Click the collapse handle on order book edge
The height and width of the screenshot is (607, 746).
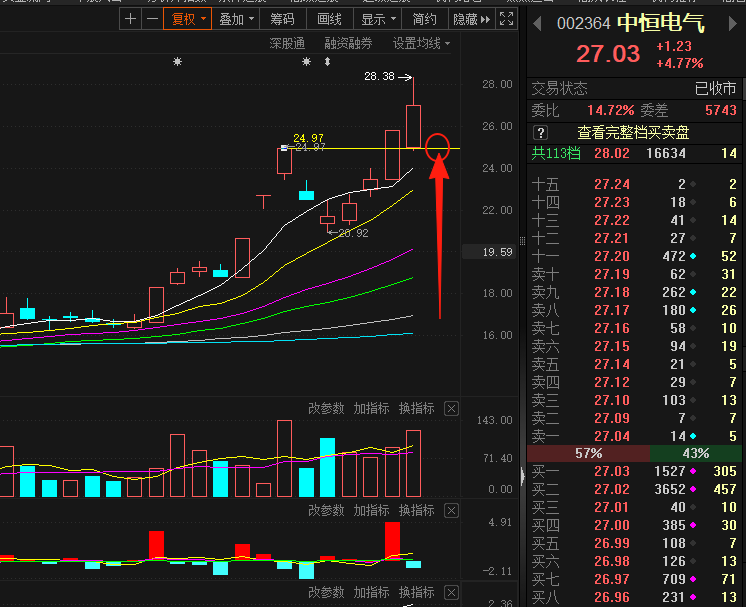pos(523,476)
